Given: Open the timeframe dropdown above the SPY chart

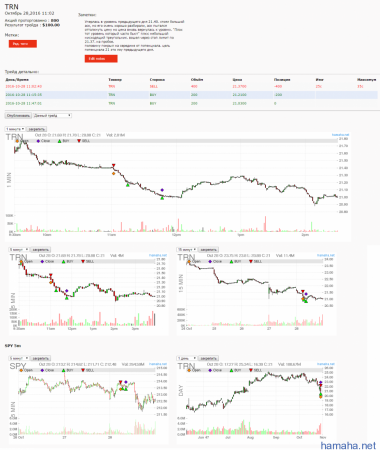Looking at the screenshot, I should click(x=19, y=358).
